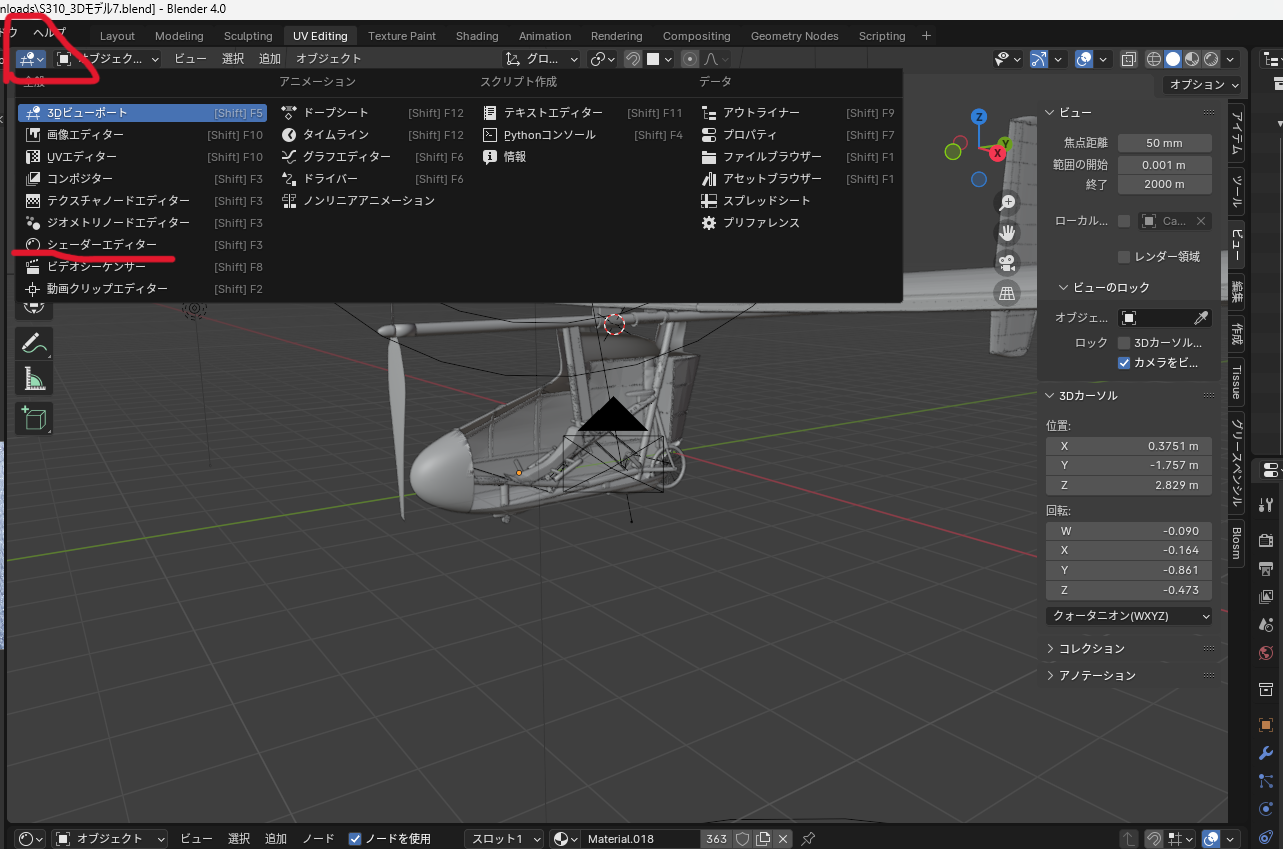Open the Sculpting workspace tab
The width and height of the screenshot is (1283, 849).
pos(248,36)
